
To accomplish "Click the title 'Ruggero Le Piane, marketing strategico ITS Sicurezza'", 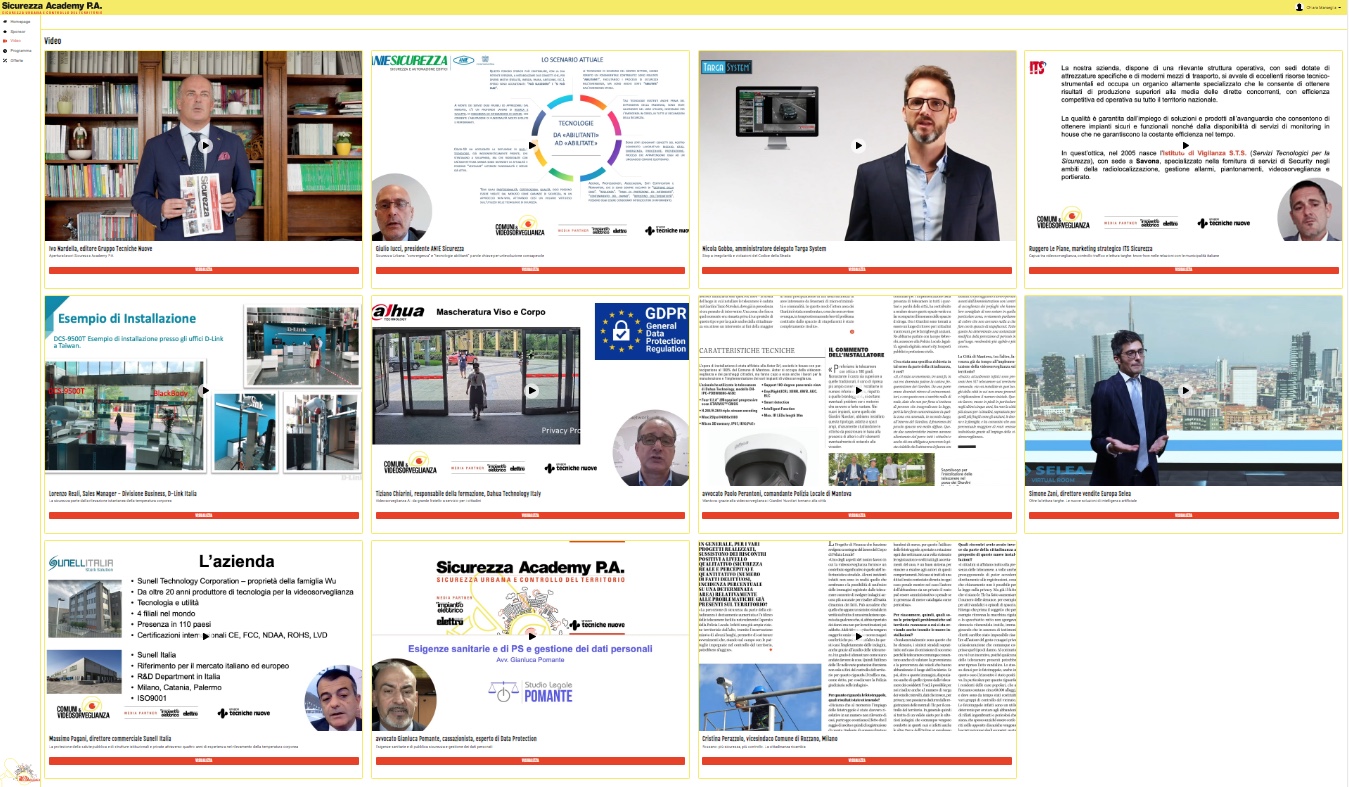I will coord(1092,248).
